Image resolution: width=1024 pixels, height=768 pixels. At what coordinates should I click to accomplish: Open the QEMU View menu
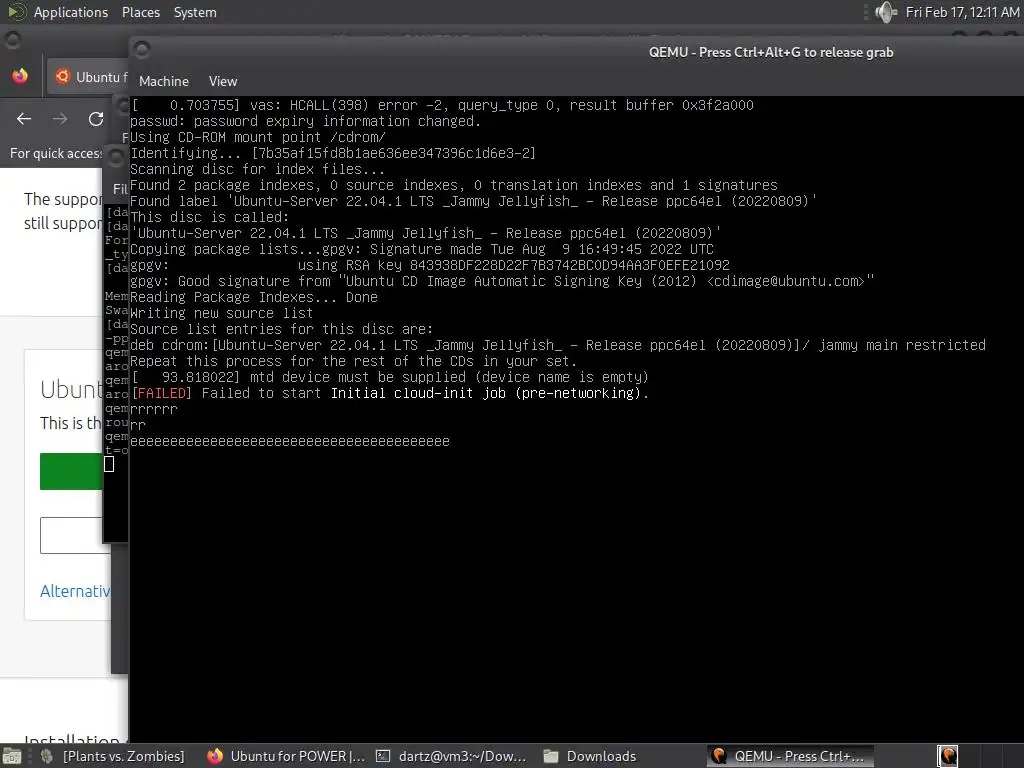tap(223, 81)
